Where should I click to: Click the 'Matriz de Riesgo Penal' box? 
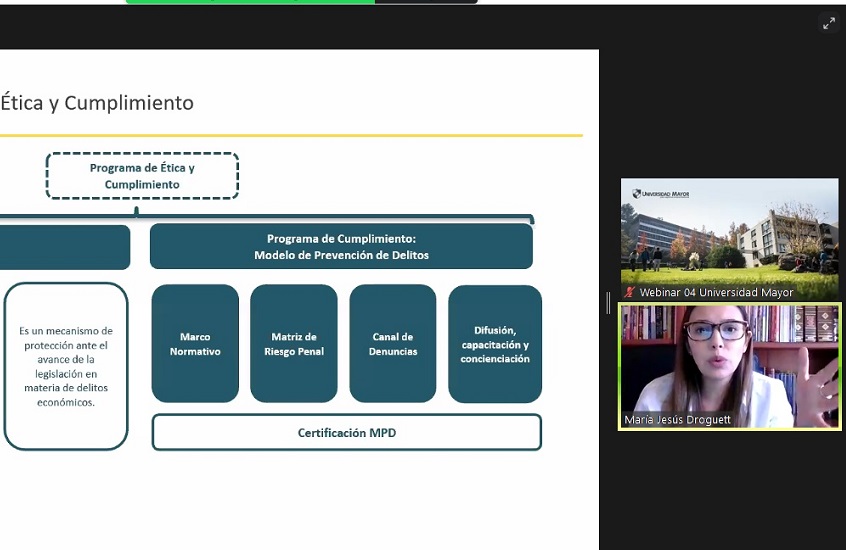pos(294,343)
